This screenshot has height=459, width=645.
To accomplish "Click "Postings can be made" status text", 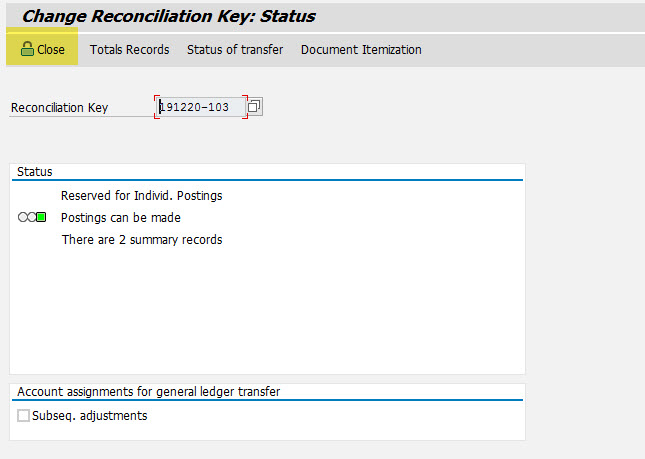I will 121,218.
